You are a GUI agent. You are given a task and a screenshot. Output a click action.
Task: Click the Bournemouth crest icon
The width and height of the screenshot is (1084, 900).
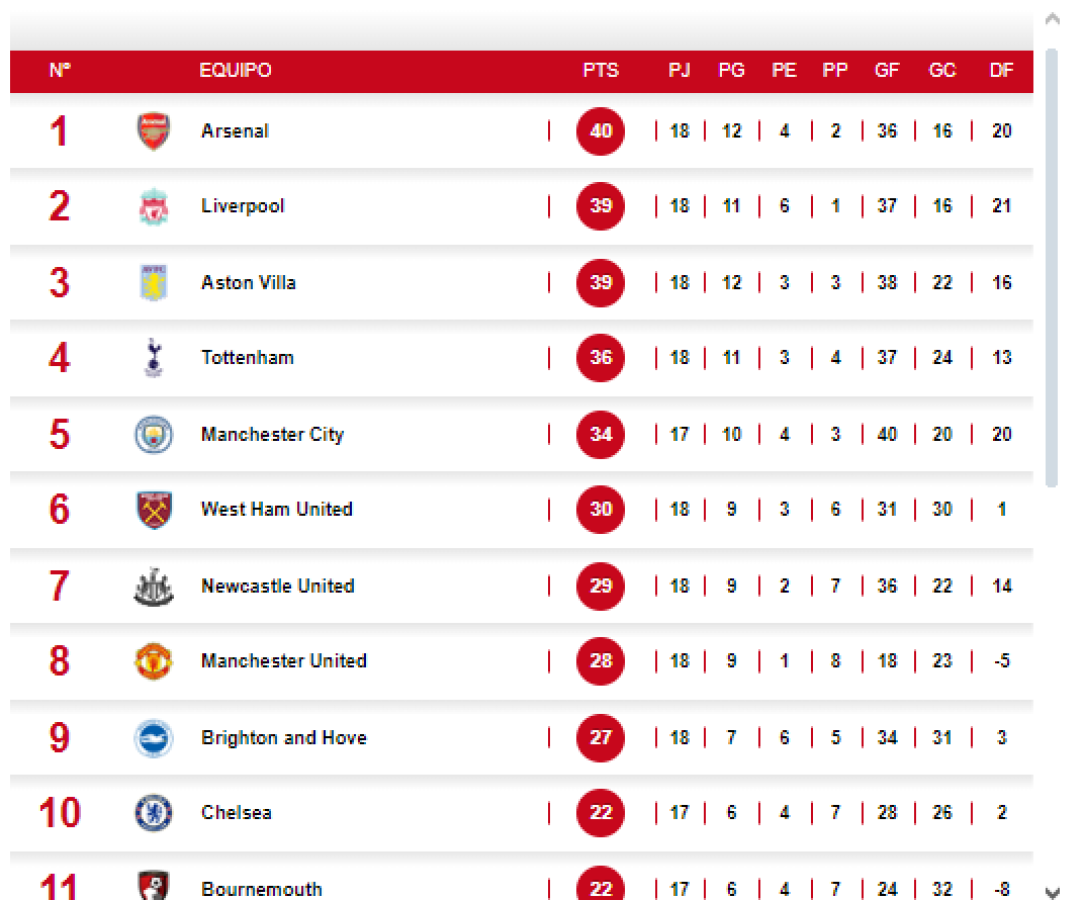point(152,883)
